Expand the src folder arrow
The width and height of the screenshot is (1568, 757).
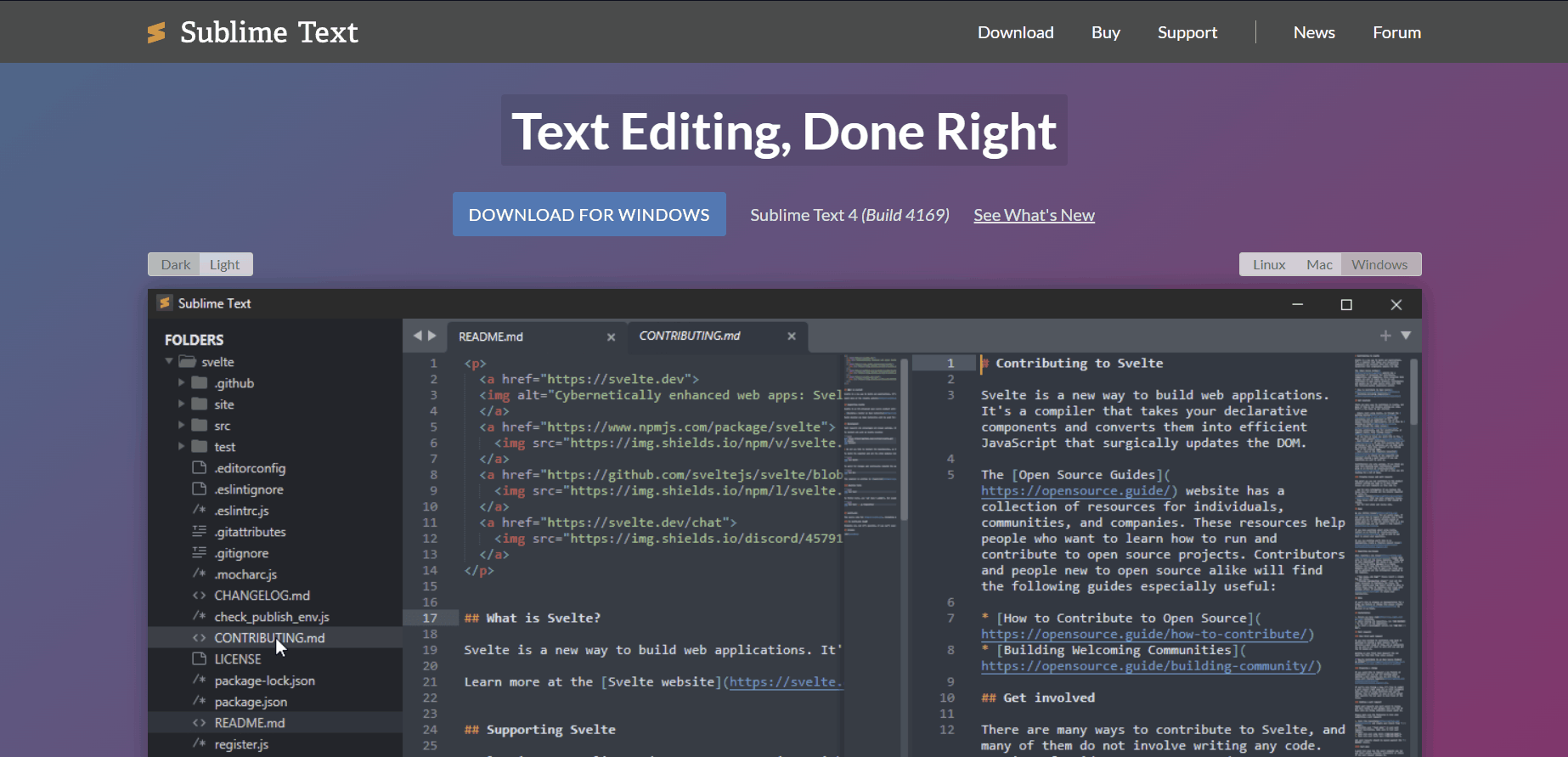pos(181,425)
